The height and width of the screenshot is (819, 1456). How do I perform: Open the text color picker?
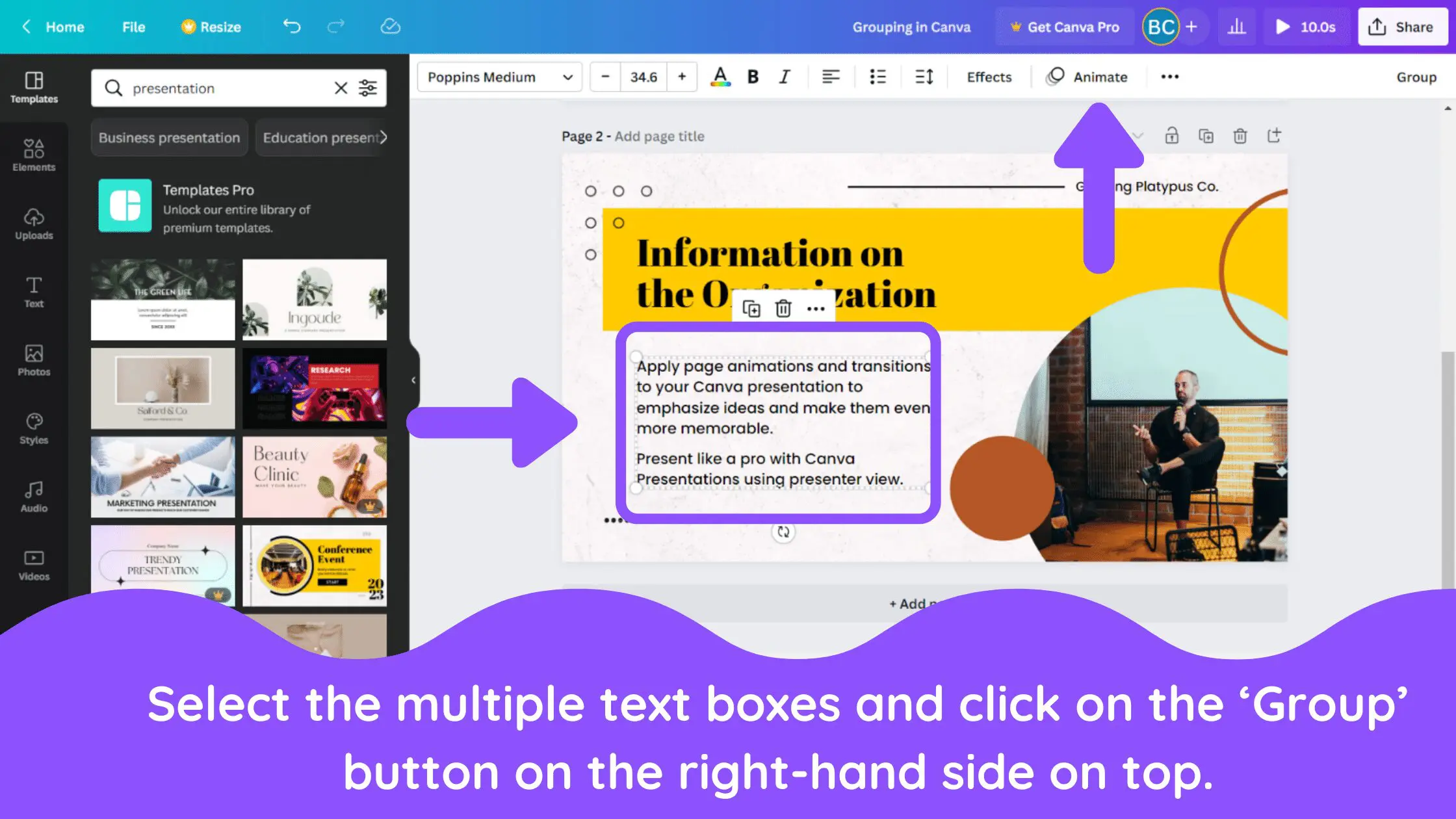[720, 77]
